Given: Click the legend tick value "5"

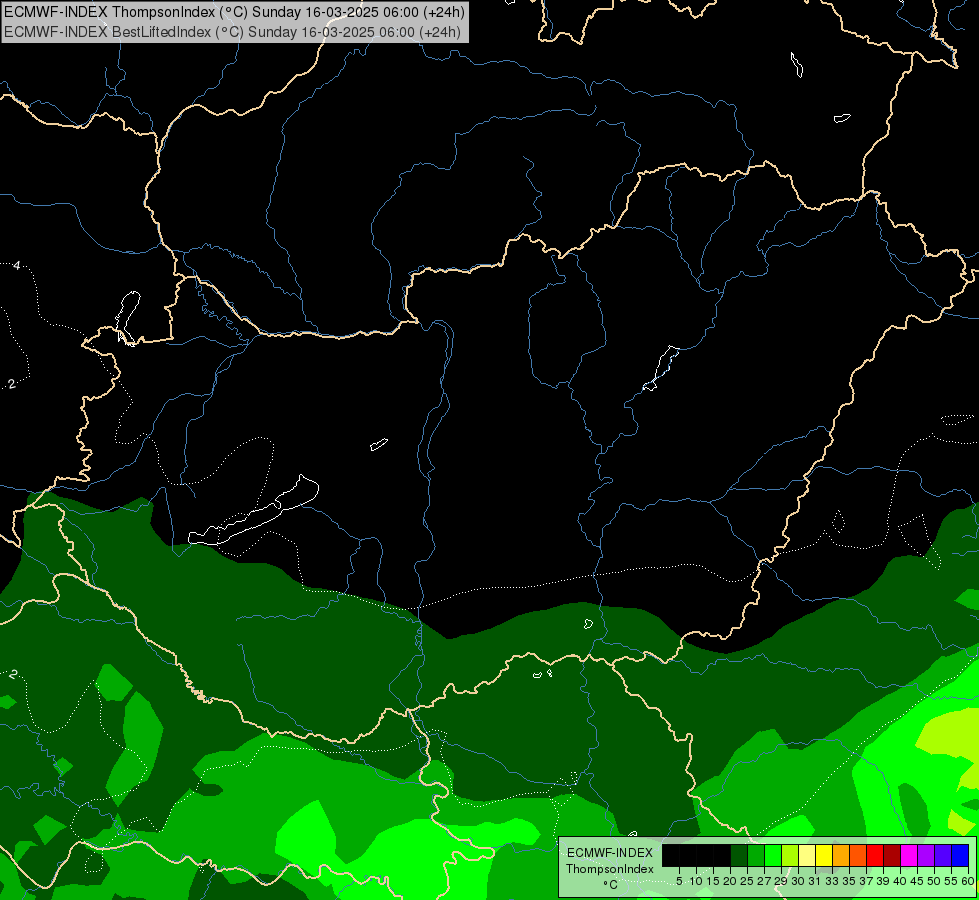Looking at the screenshot, I should (x=679, y=881).
